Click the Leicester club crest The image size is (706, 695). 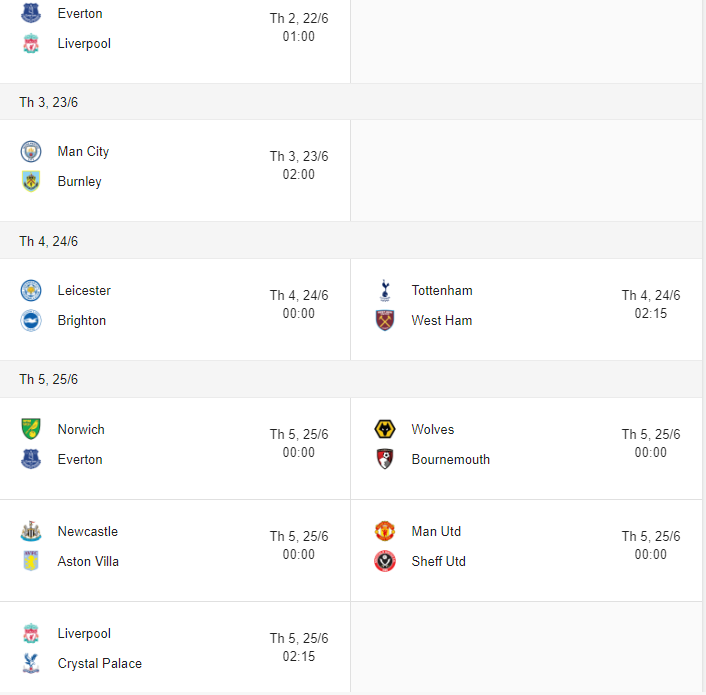[x=31, y=291]
